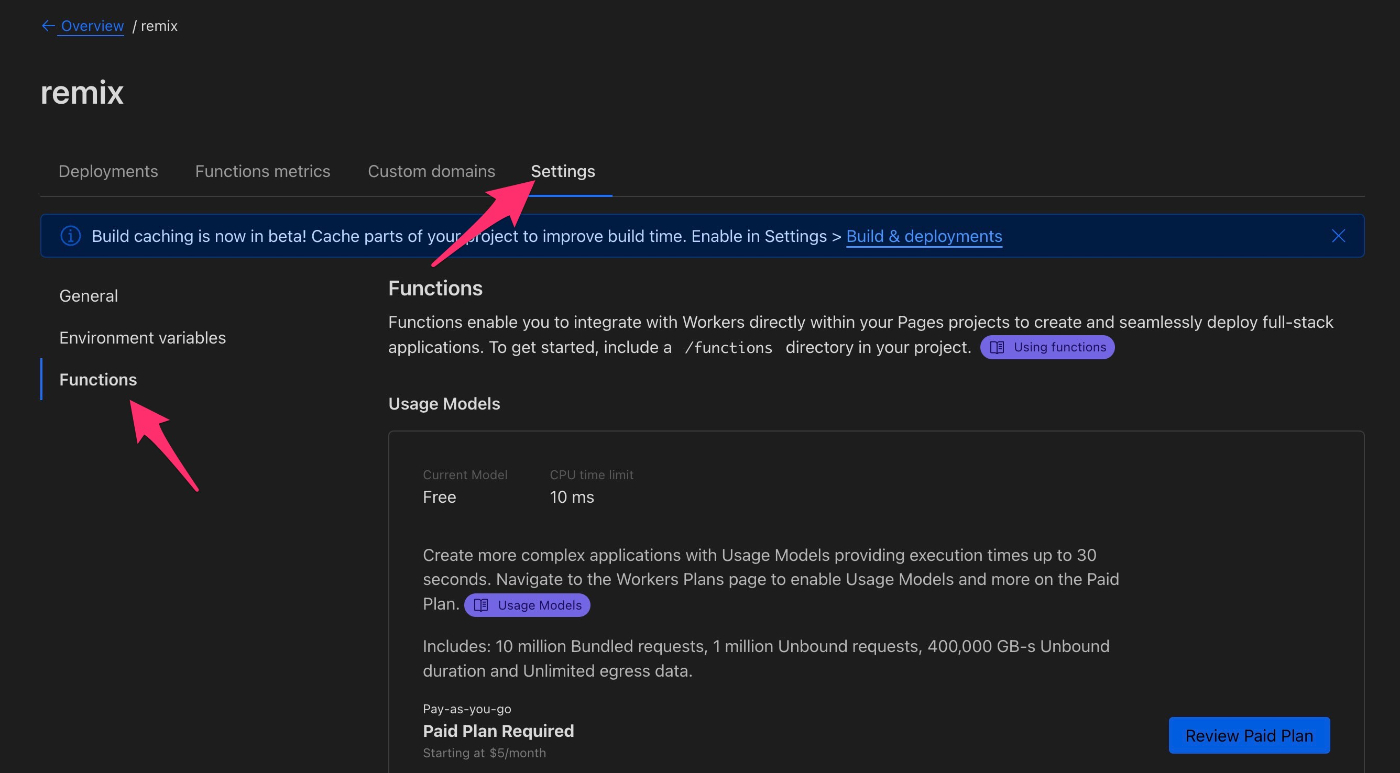Click the '10 ms' CPU time limit value
The width and height of the screenshot is (1400, 773).
[572, 497]
